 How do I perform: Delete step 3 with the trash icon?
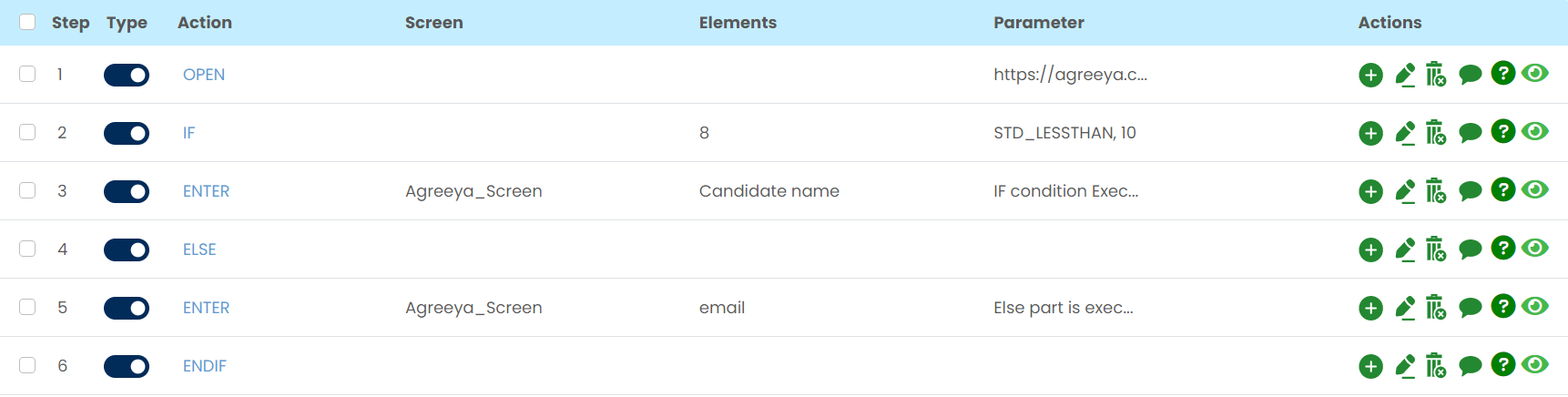(1436, 191)
